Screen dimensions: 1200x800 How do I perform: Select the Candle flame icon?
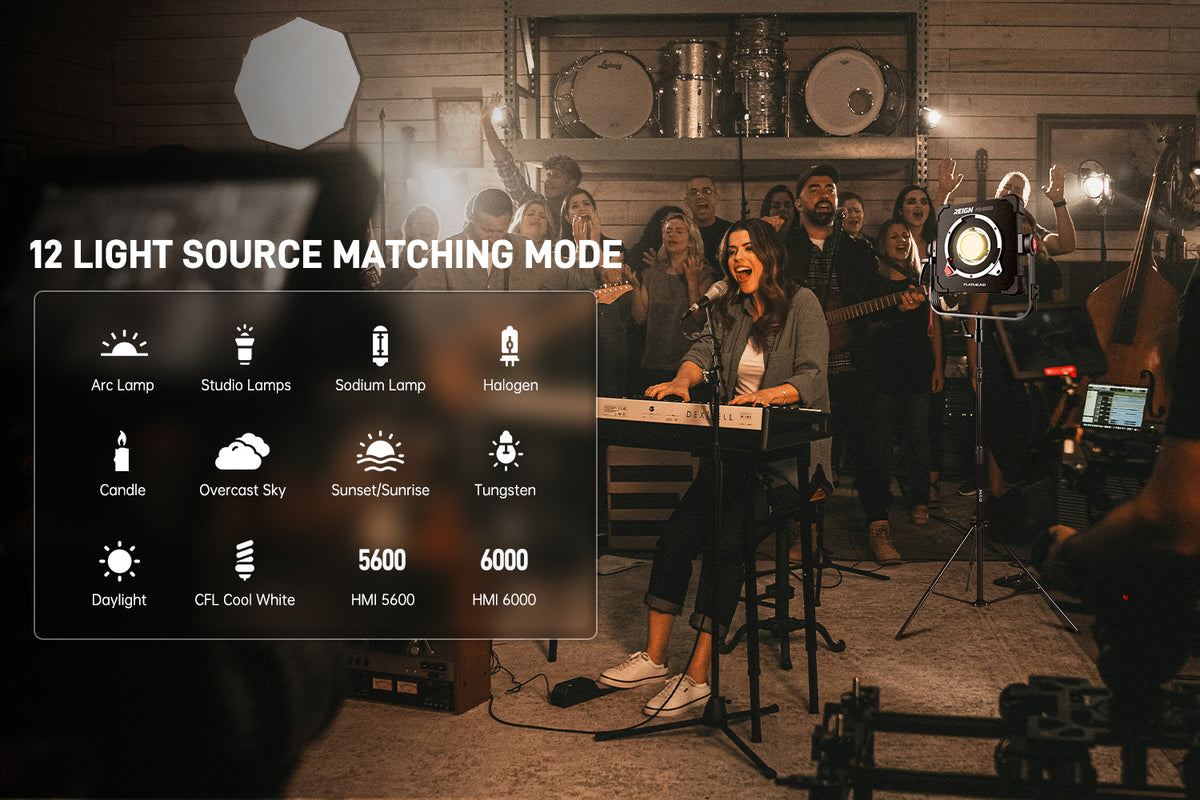[x=121, y=452]
